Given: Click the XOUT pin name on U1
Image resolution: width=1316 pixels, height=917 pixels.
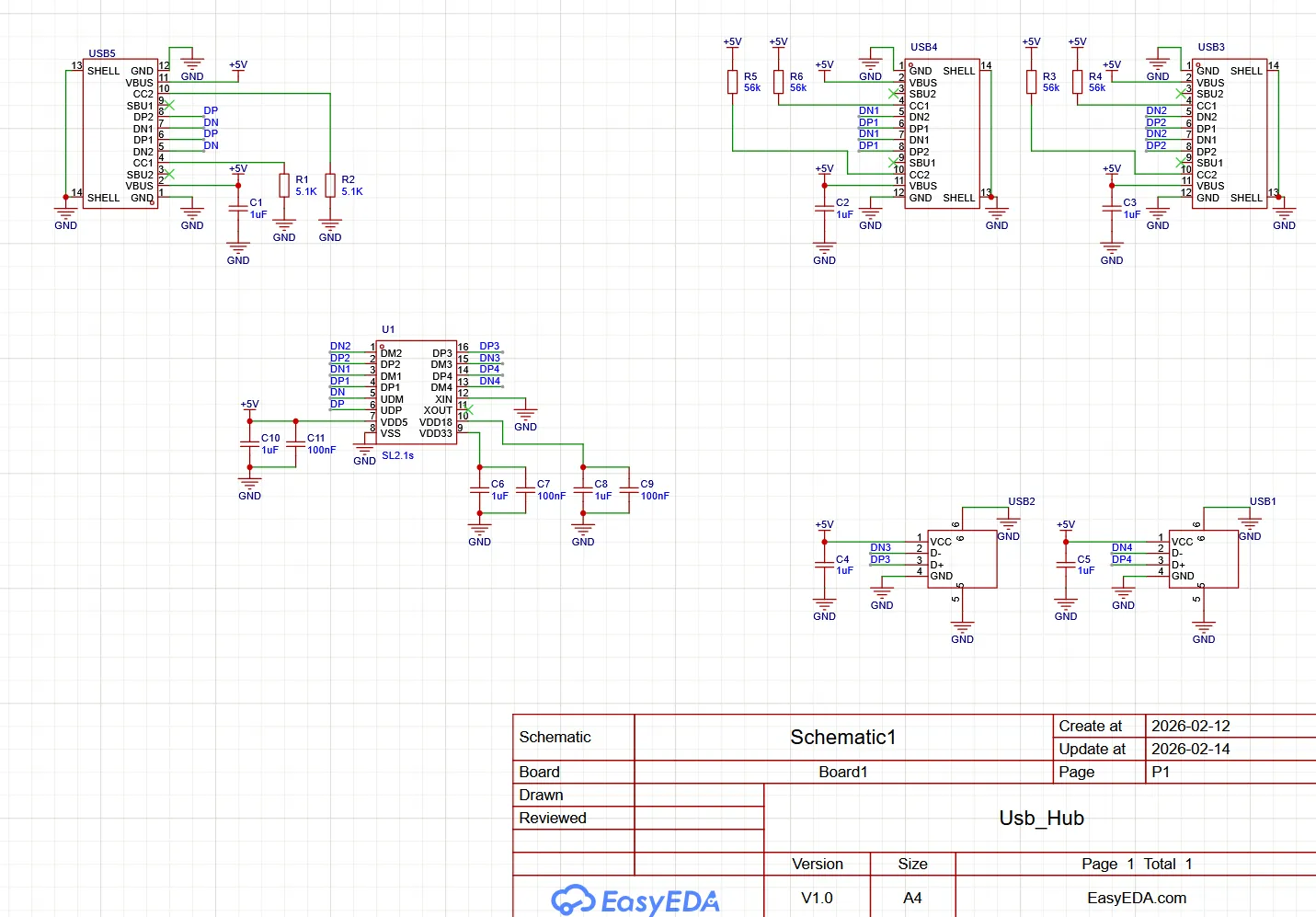Looking at the screenshot, I should (x=438, y=410).
